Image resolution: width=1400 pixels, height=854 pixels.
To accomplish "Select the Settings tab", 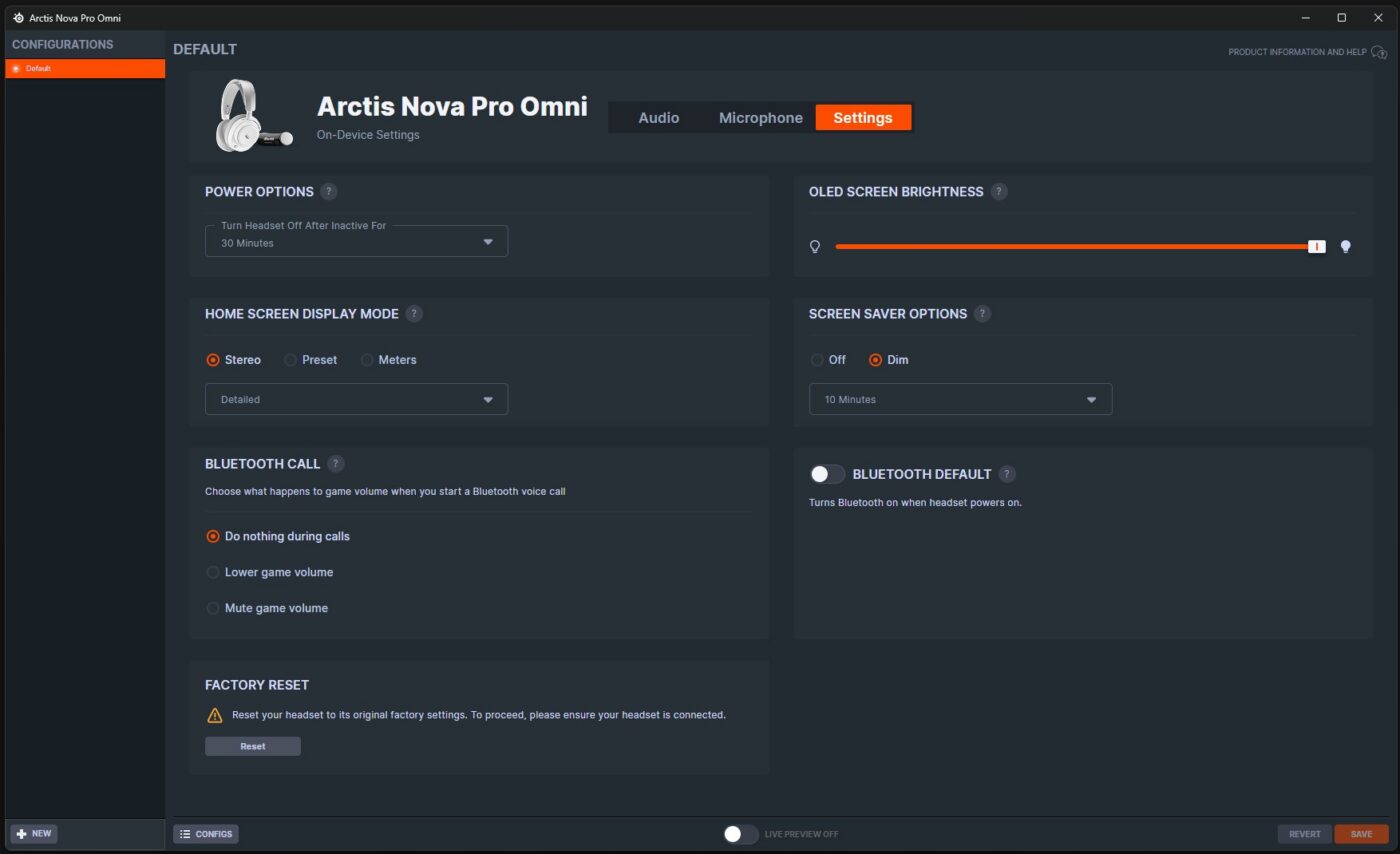I will [x=863, y=118].
